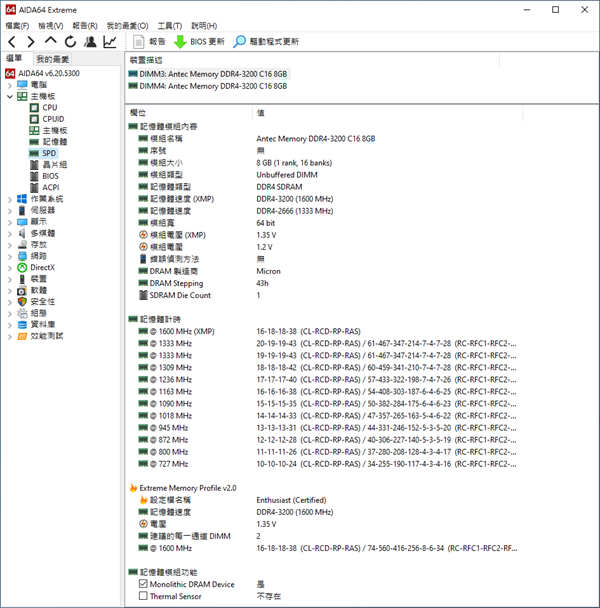The height and width of the screenshot is (608, 600).
Task: Go back with the left arrow button
Action: tap(12, 41)
